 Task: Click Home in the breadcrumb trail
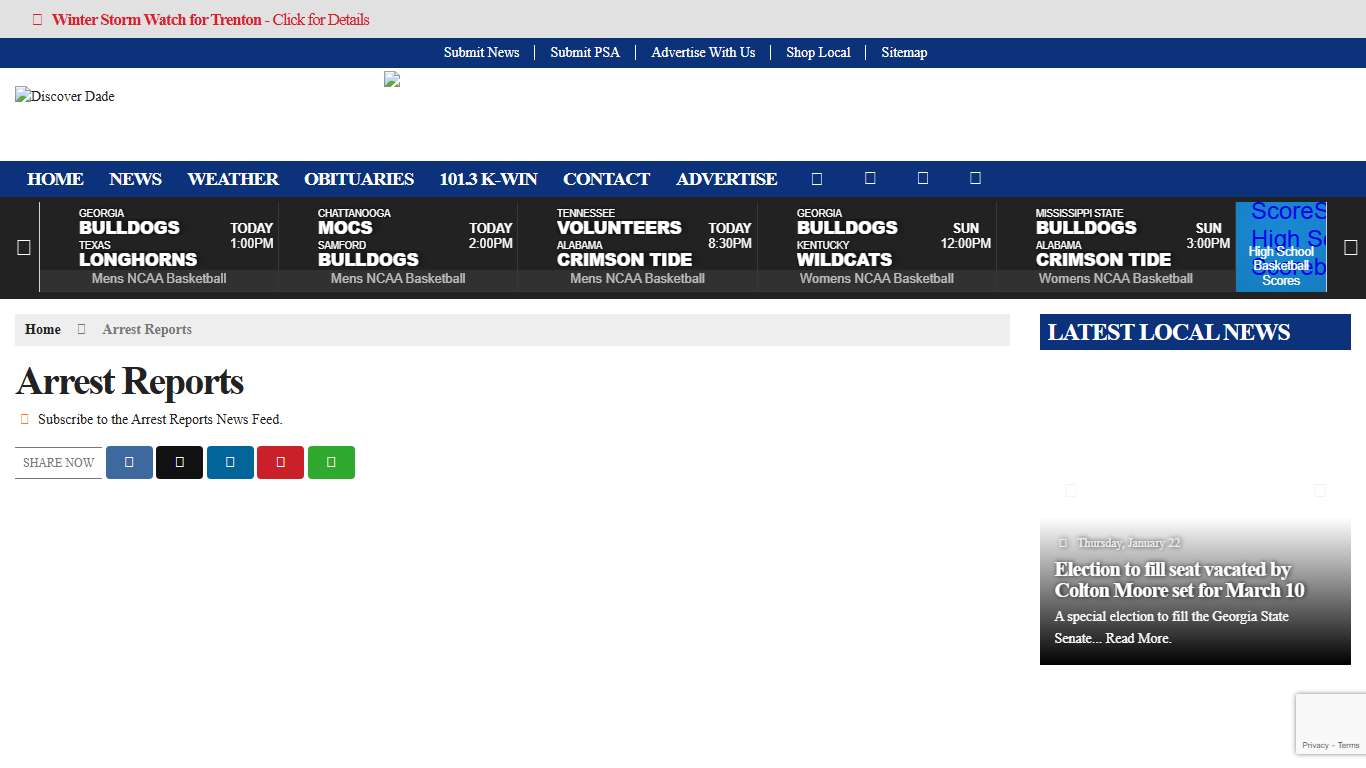pyautogui.click(x=43, y=329)
